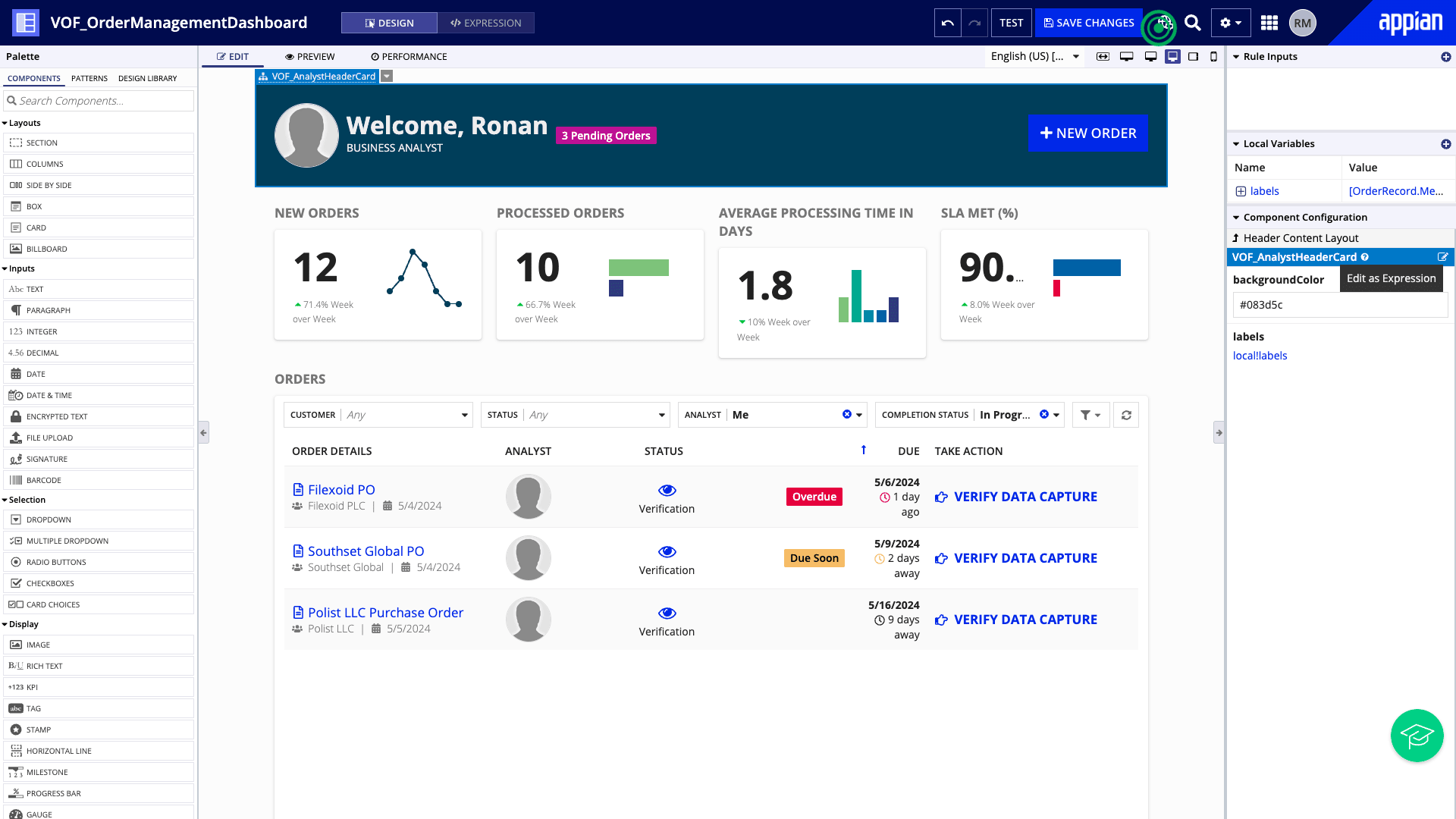
Task: Open the green graduation cap help button
Action: click(1417, 736)
